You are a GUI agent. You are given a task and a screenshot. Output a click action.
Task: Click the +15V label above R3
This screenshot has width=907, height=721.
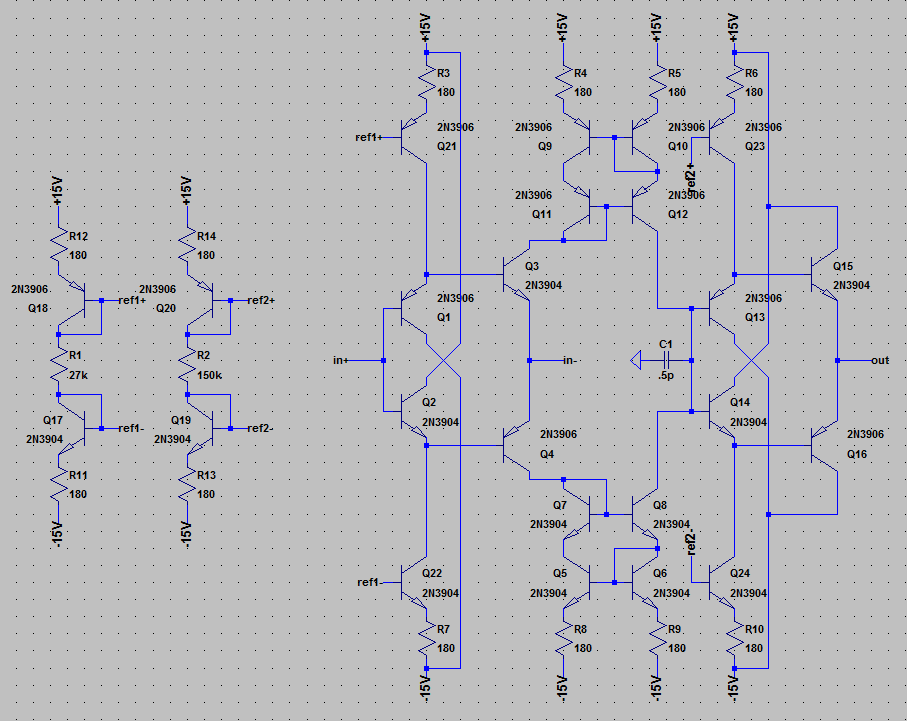[x=427, y=28]
